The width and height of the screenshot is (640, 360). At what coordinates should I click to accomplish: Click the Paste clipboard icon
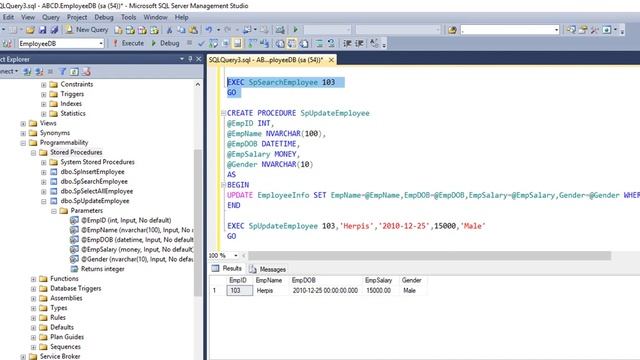[x=193, y=30]
